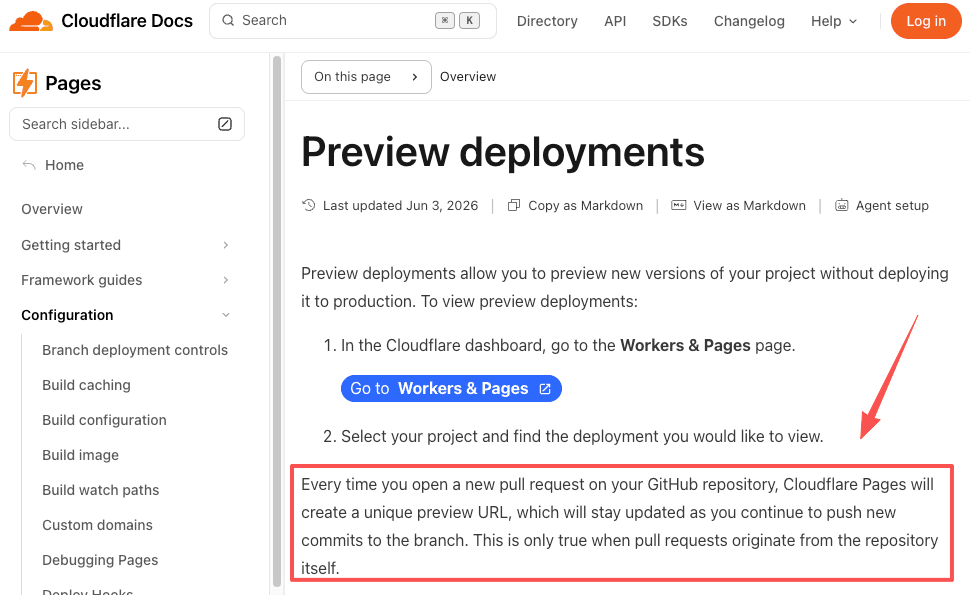Click the sidebar vertical scrollbar
The image size is (970, 595).
click(277, 322)
